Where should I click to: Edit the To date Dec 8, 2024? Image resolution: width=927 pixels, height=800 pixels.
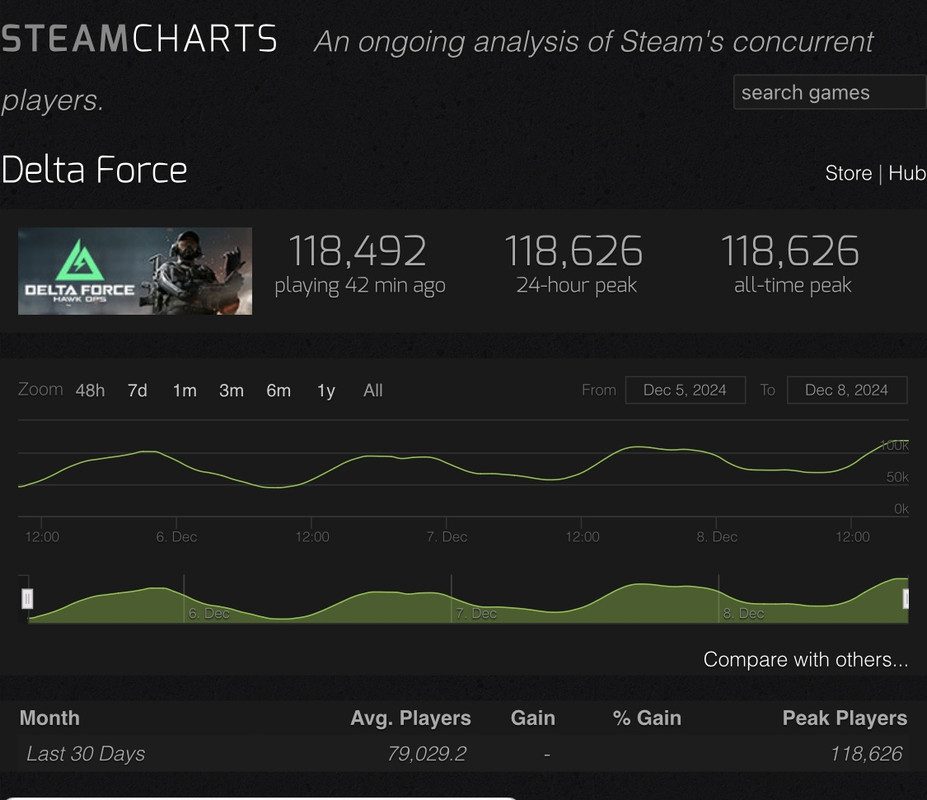pyautogui.click(x=847, y=390)
